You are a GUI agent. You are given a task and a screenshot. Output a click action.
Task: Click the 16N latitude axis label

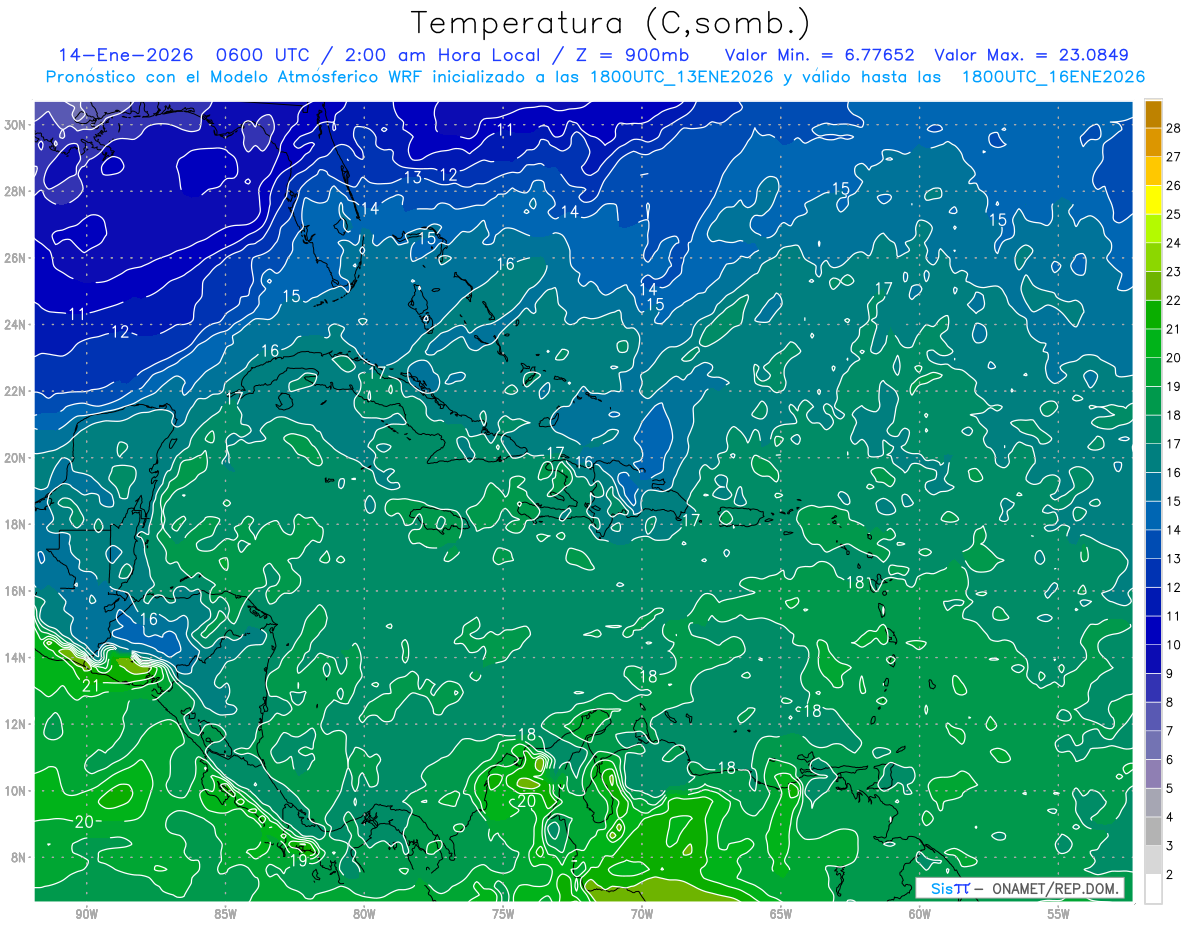point(16,591)
